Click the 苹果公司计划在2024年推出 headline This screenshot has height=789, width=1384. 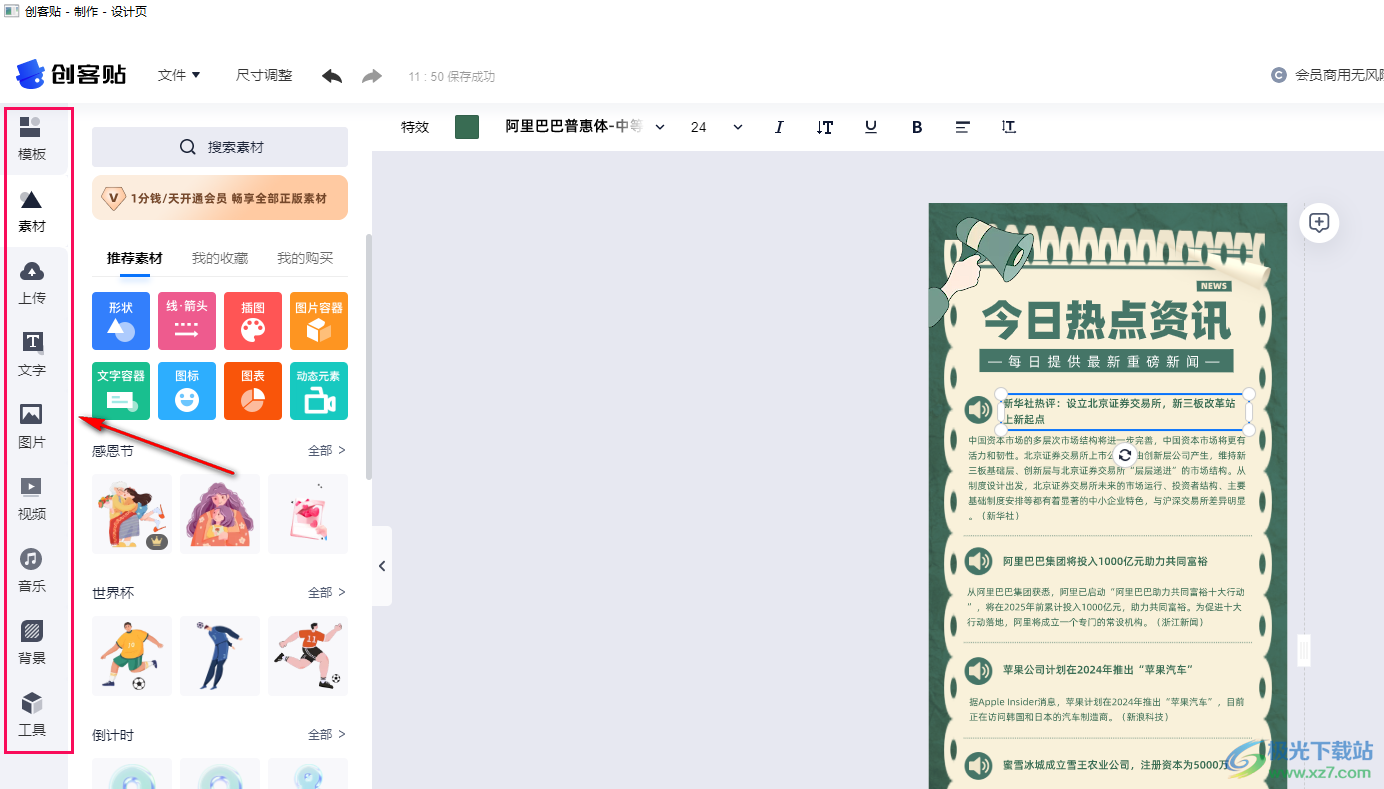coord(1098,669)
